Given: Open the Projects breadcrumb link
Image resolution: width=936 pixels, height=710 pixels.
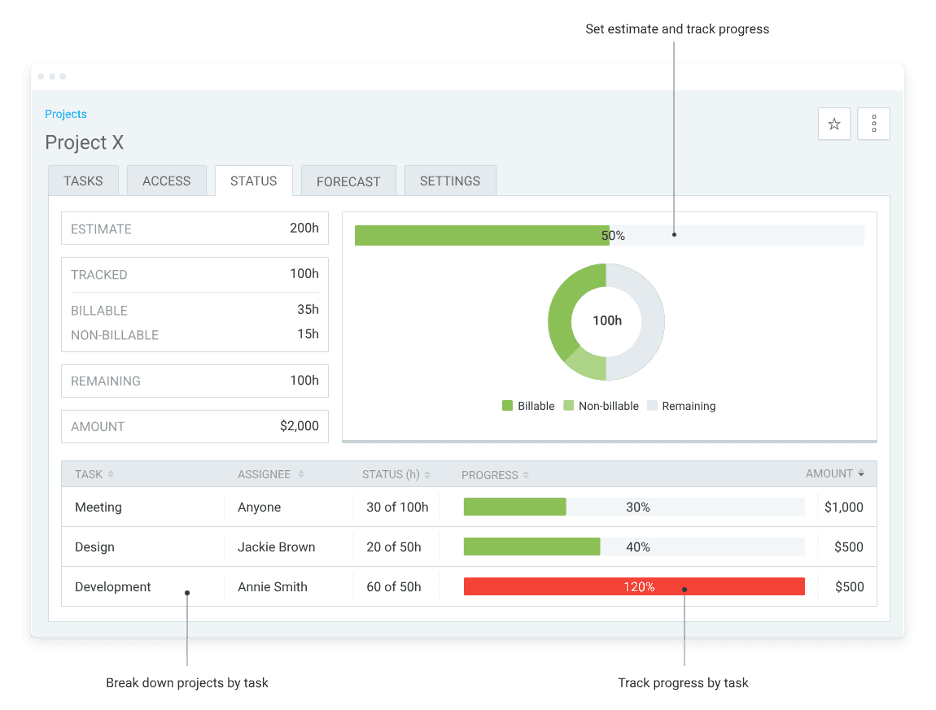Looking at the screenshot, I should [x=65, y=114].
